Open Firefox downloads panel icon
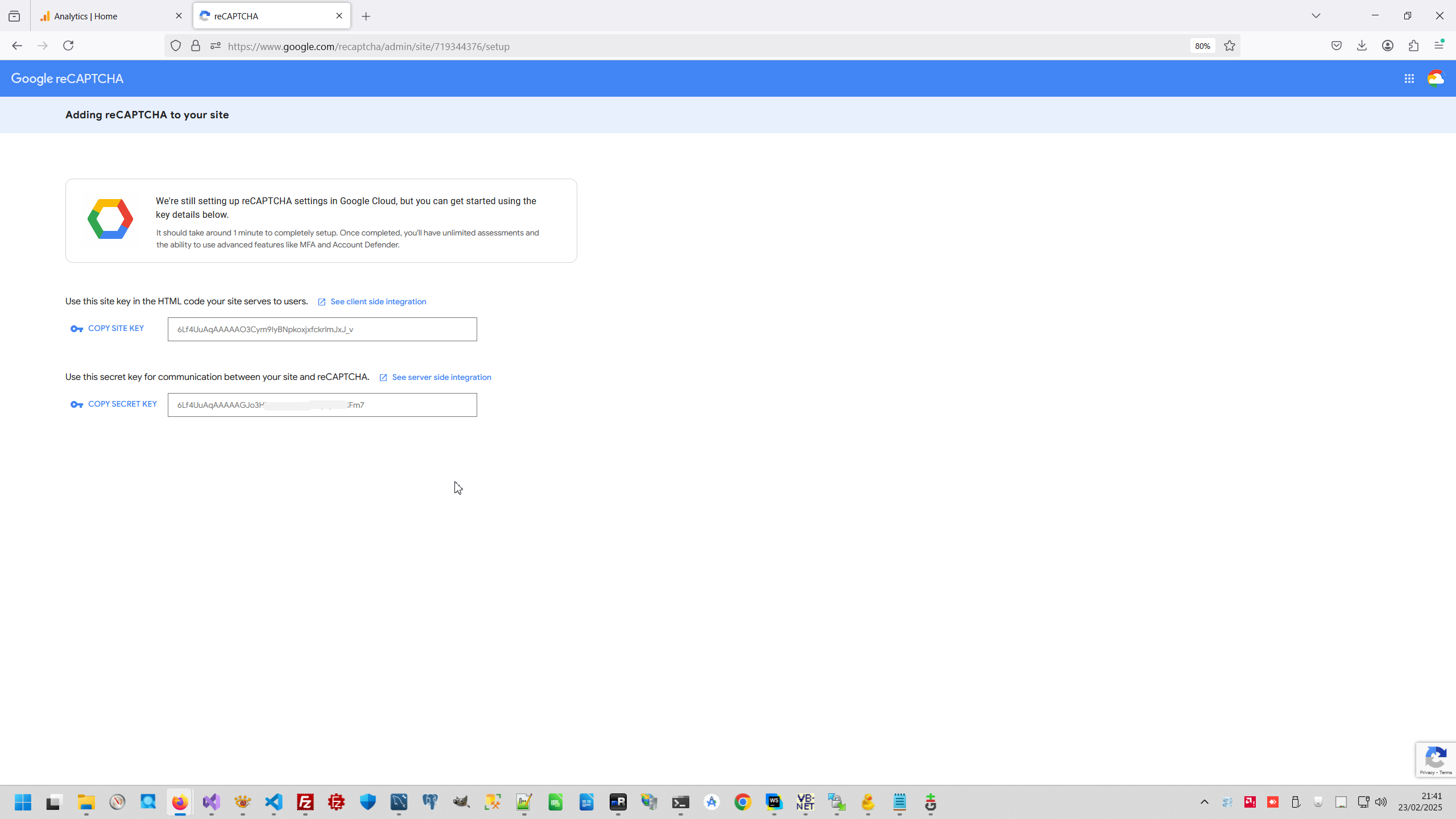 (1362, 45)
